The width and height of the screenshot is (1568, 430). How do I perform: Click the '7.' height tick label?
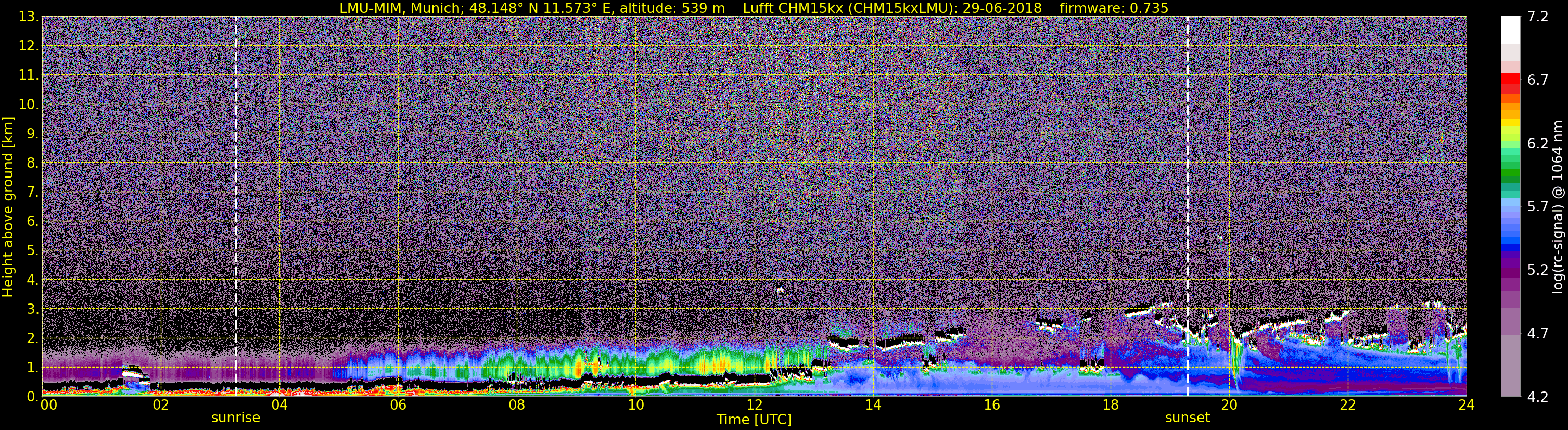click(x=32, y=193)
